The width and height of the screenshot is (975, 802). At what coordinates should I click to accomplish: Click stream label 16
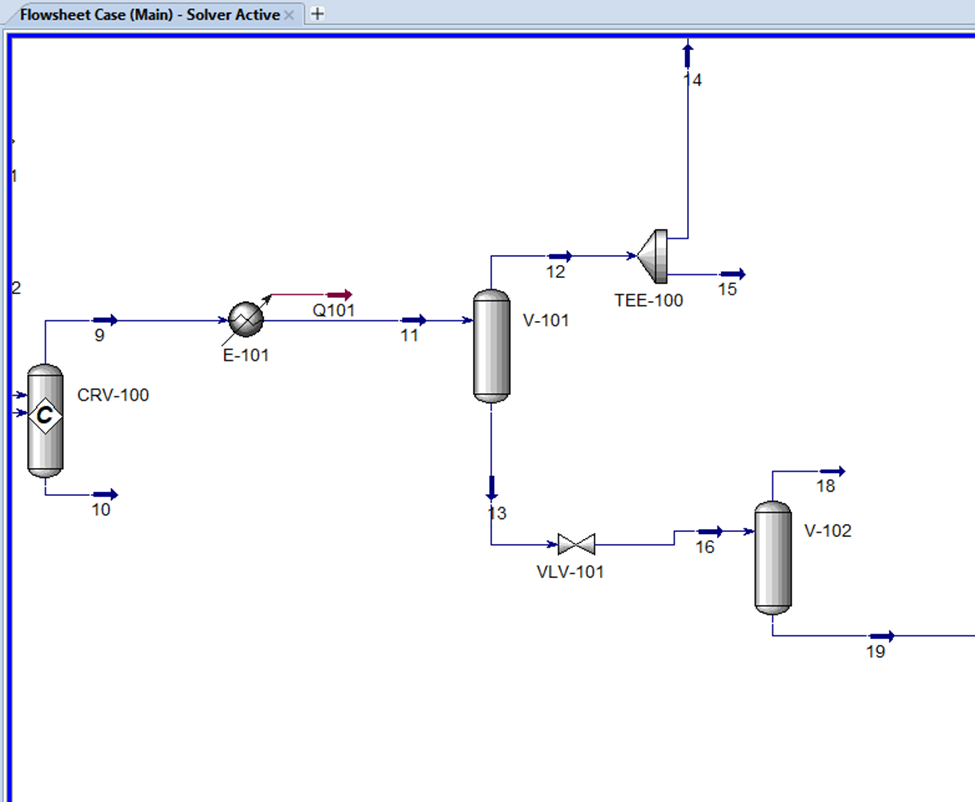point(705,547)
